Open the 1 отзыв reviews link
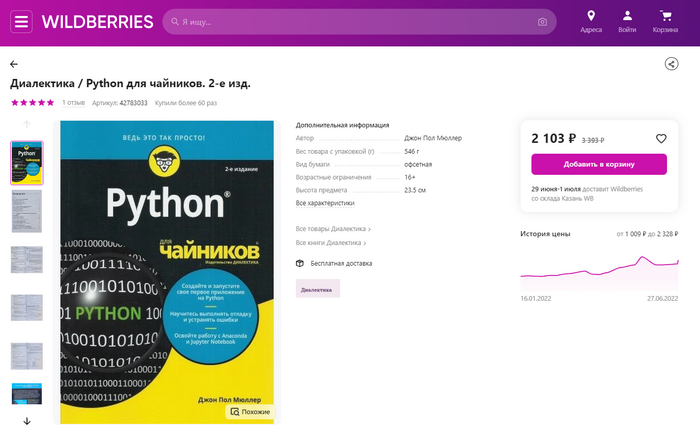 pos(73,102)
